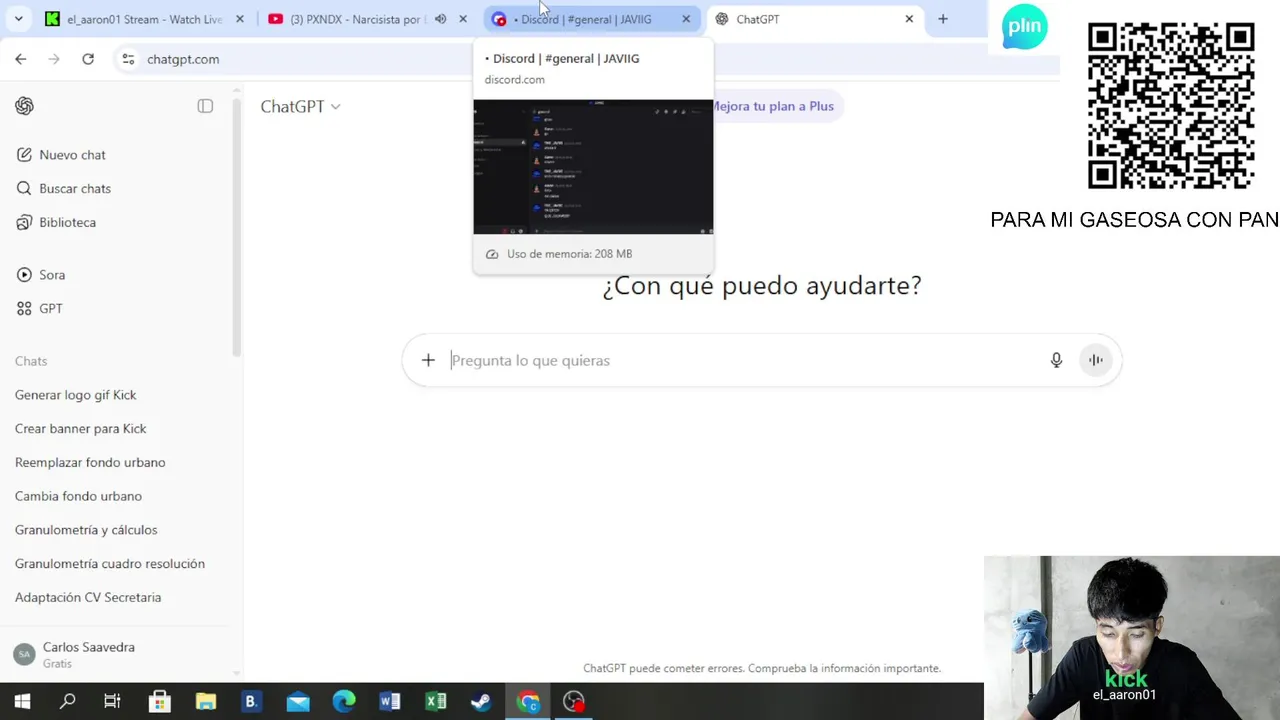Viewport: 1280px width, 720px height.
Task: Launch Microsoft Edge from the taskbar
Action: point(344,702)
